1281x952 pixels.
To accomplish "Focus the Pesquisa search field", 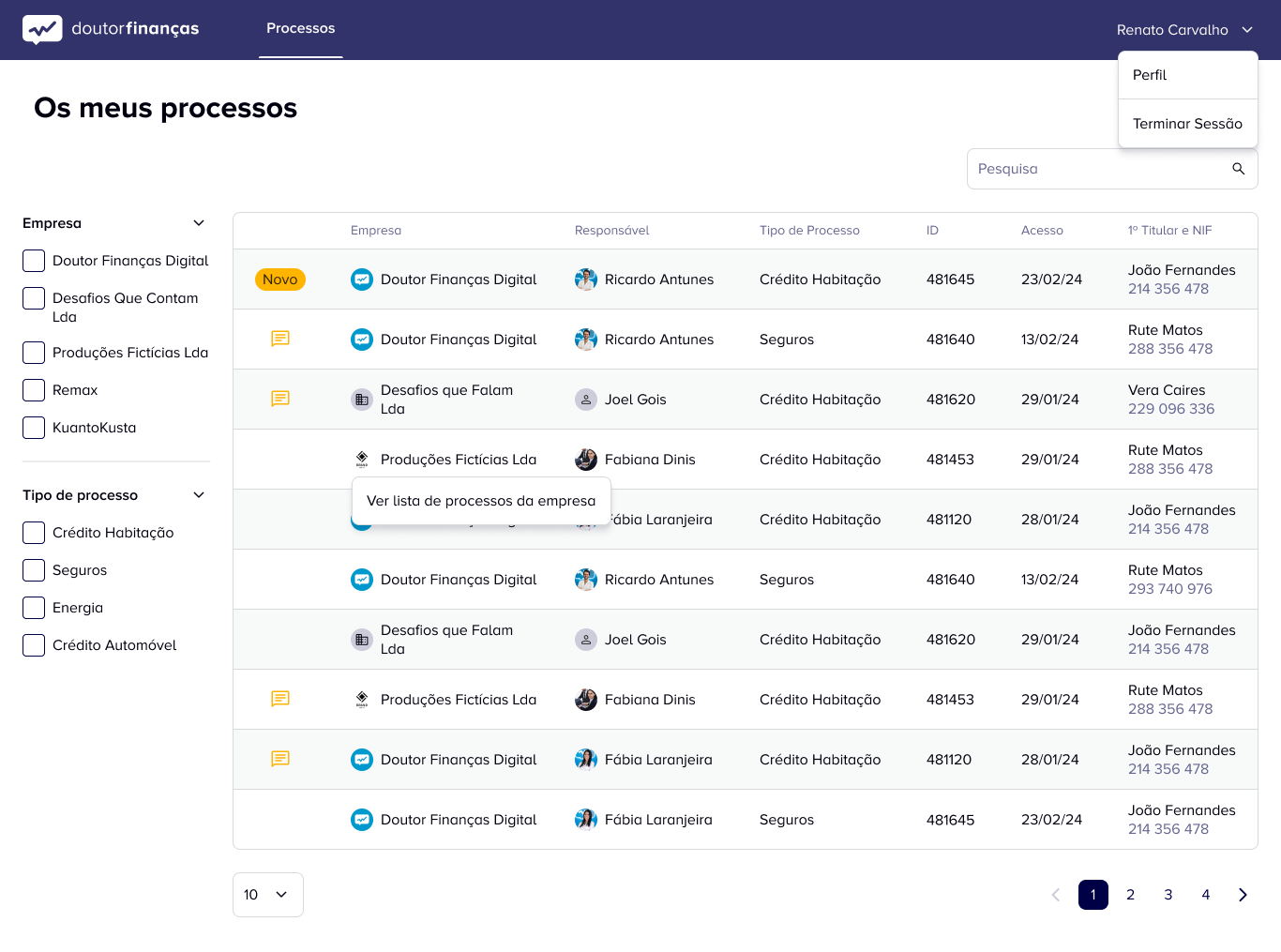I will pyautogui.click(x=1097, y=169).
